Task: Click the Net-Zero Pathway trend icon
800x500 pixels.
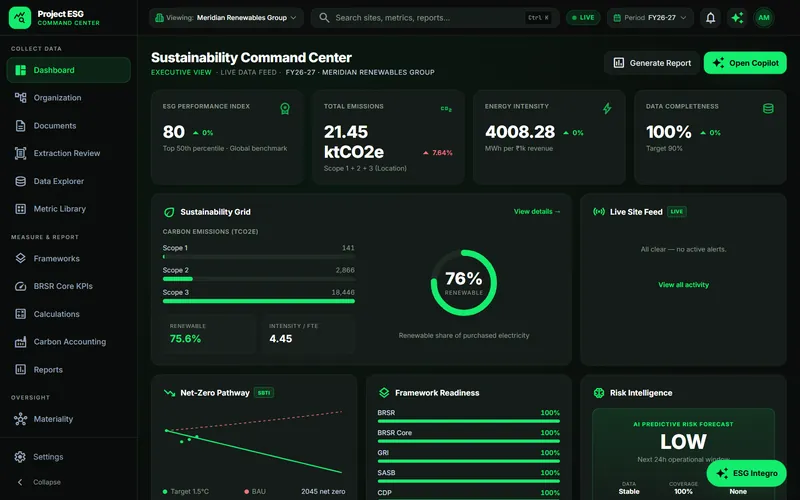Action: pos(169,393)
